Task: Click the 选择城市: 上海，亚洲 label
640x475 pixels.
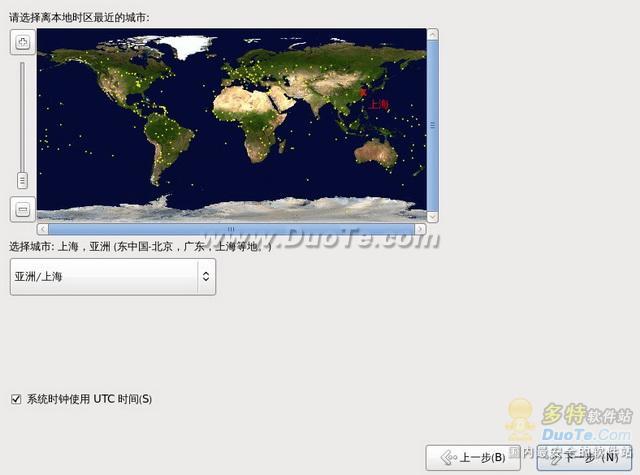Action: click(140, 246)
